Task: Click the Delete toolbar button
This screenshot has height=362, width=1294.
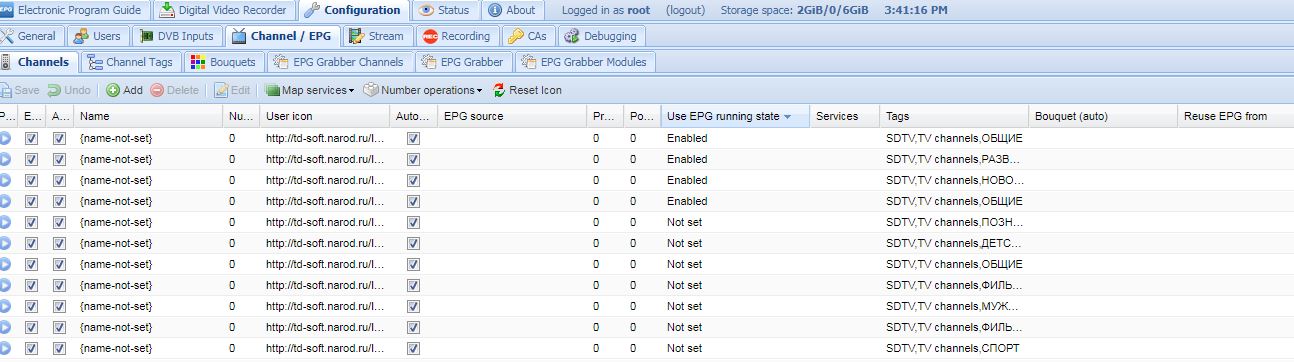Action: click(x=175, y=90)
